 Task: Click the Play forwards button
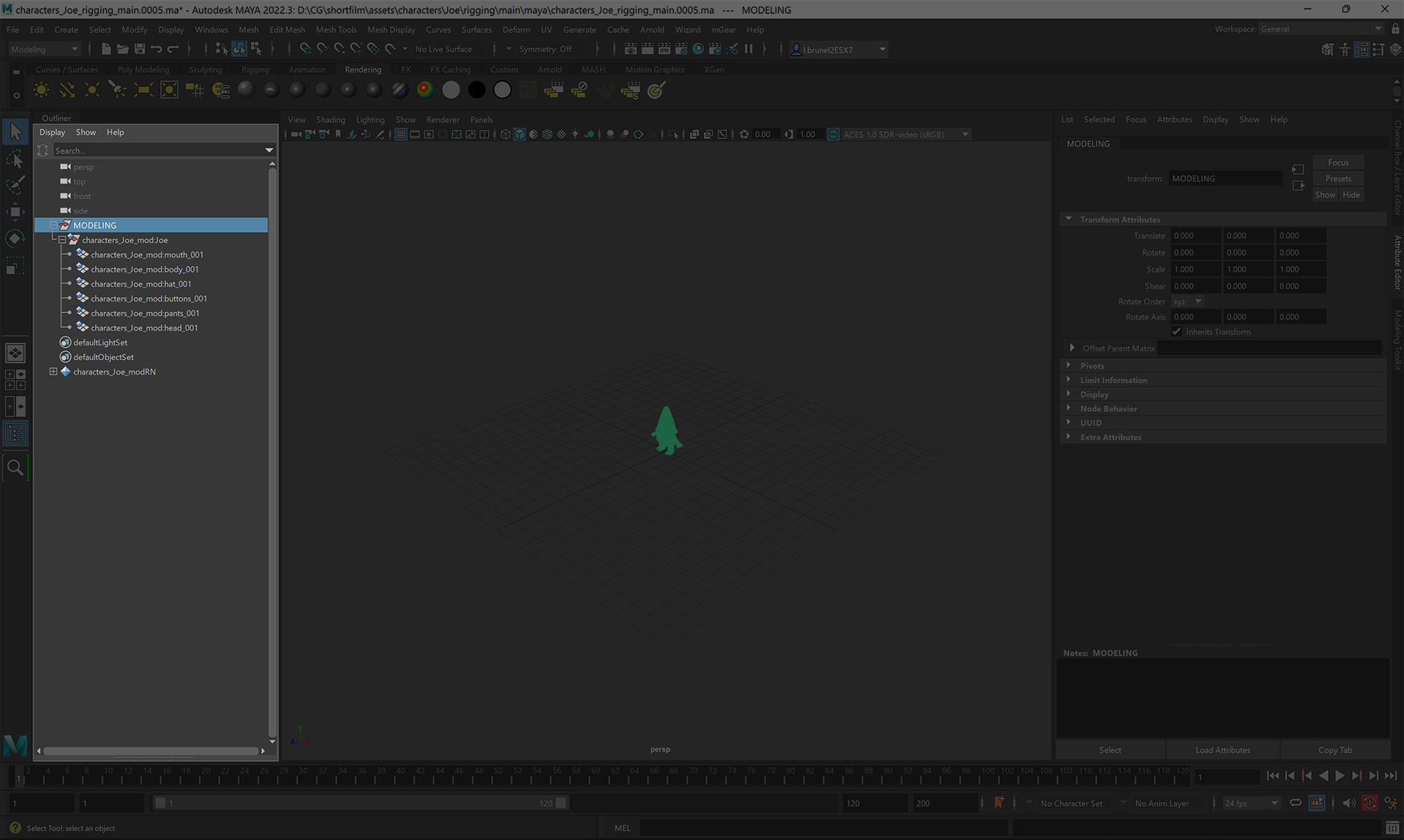pos(1340,776)
